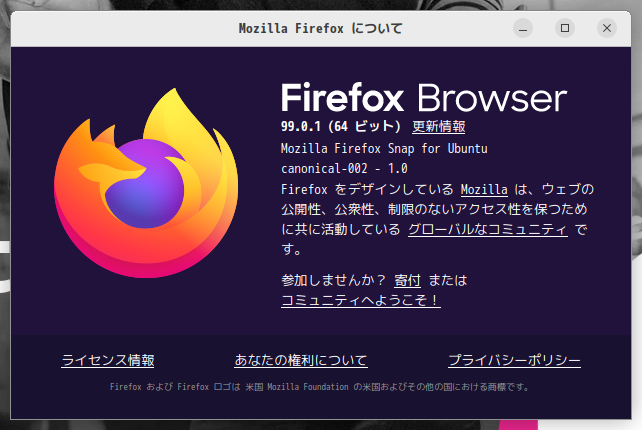Viewport: 642px width, 430px height.
Task: Click the trademark footer text about Mozilla Foundation
Action: pos(320,387)
